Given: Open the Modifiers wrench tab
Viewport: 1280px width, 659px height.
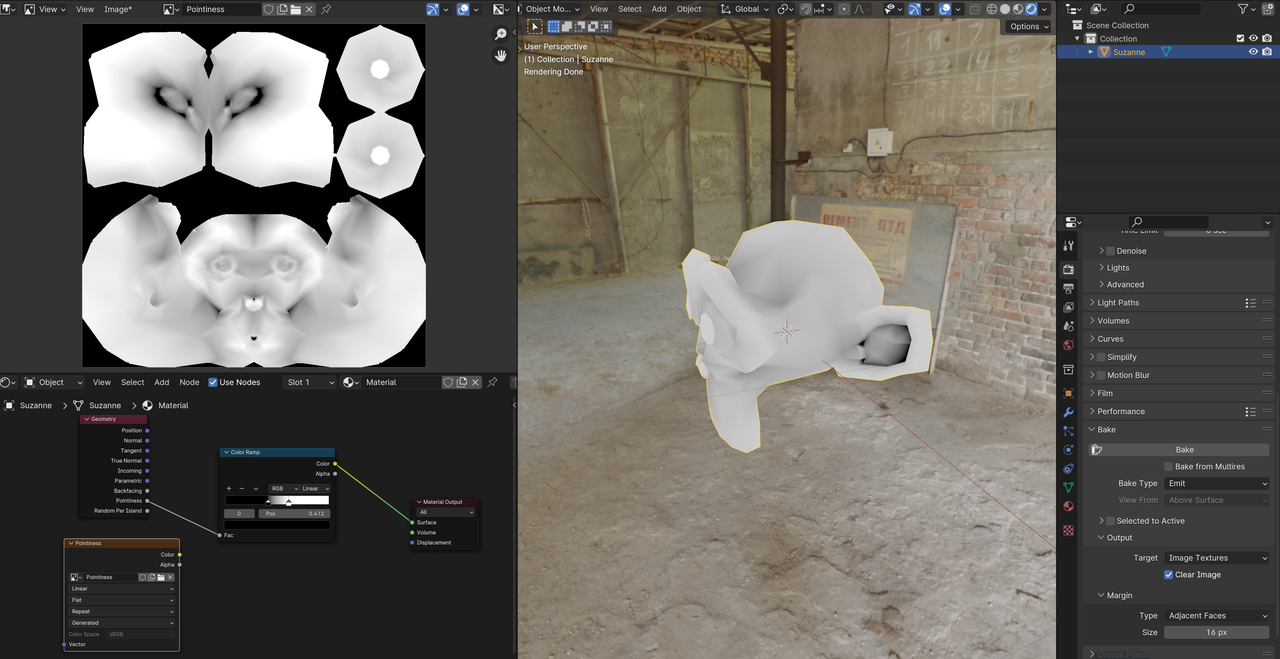Looking at the screenshot, I should pos(1068,412).
